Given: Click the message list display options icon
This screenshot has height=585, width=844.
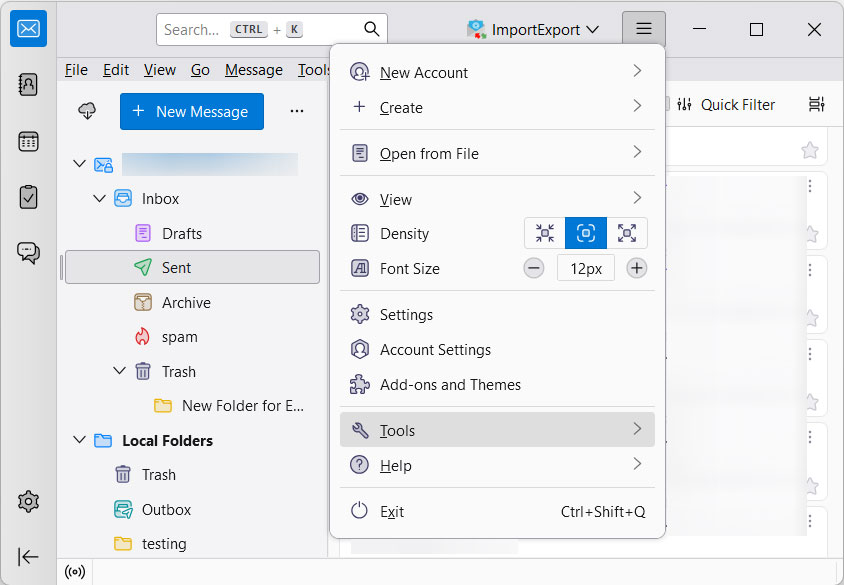Looking at the screenshot, I should [x=816, y=104].
